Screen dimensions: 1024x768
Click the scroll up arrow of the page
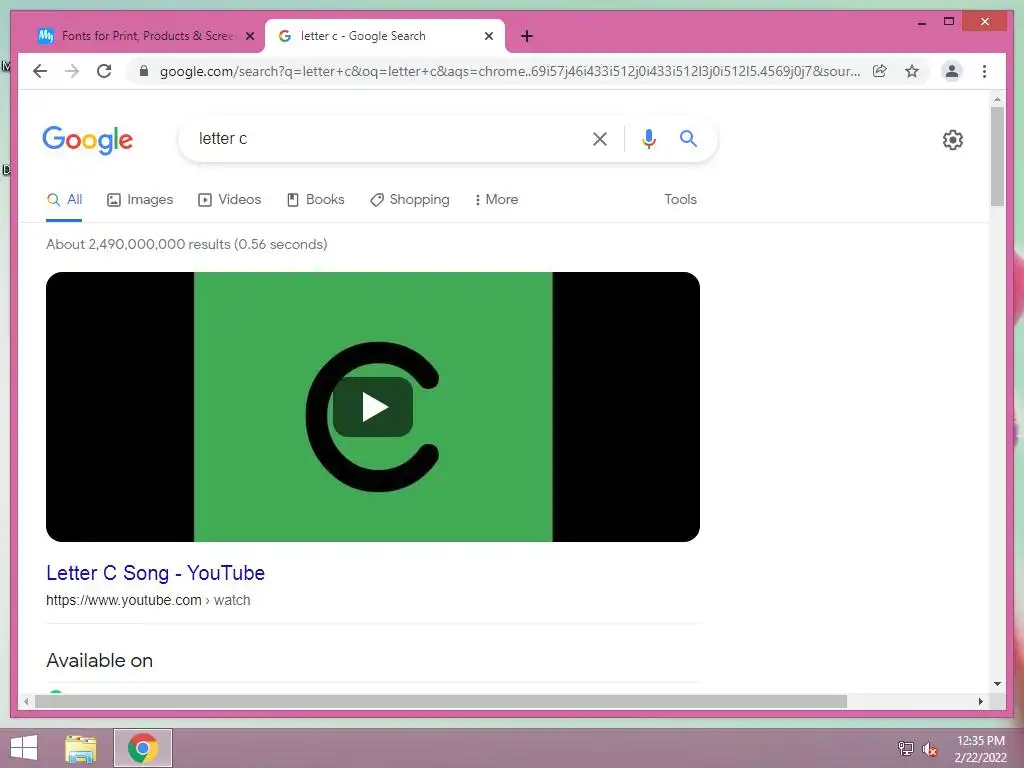click(x=997, y=100)
